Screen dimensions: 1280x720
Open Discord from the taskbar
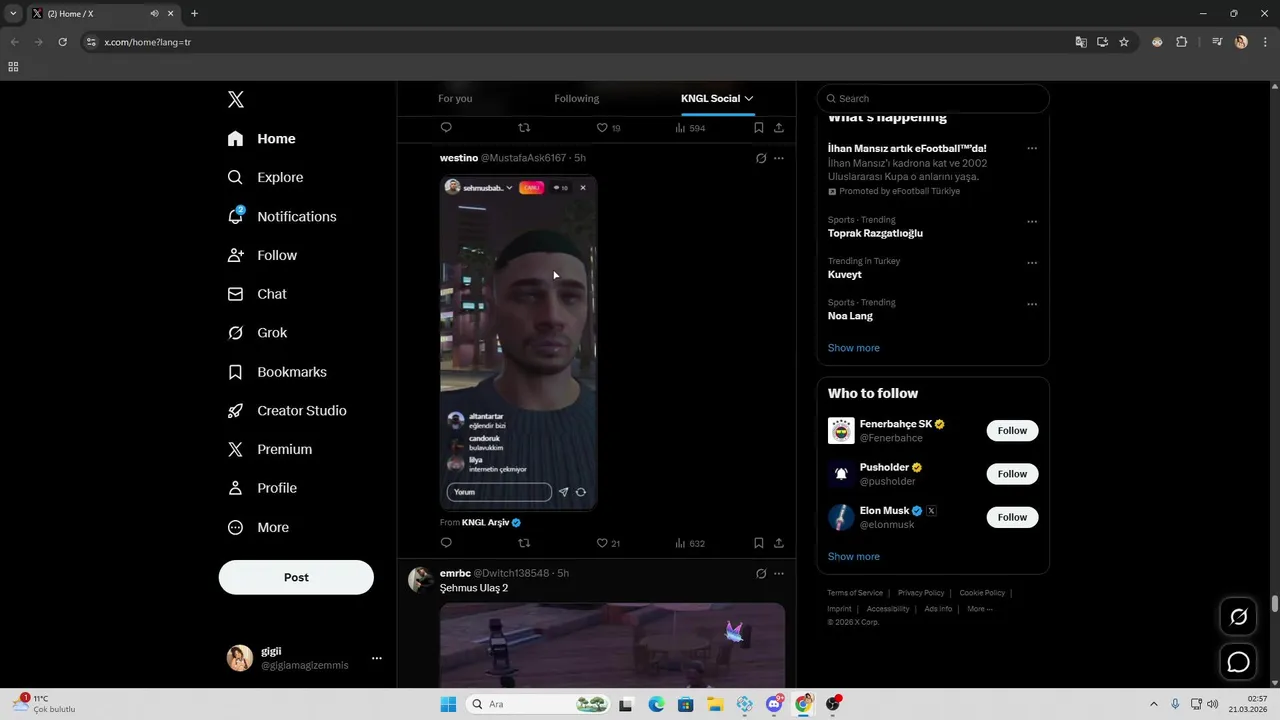pyautogui.click(x=775, y=704)
